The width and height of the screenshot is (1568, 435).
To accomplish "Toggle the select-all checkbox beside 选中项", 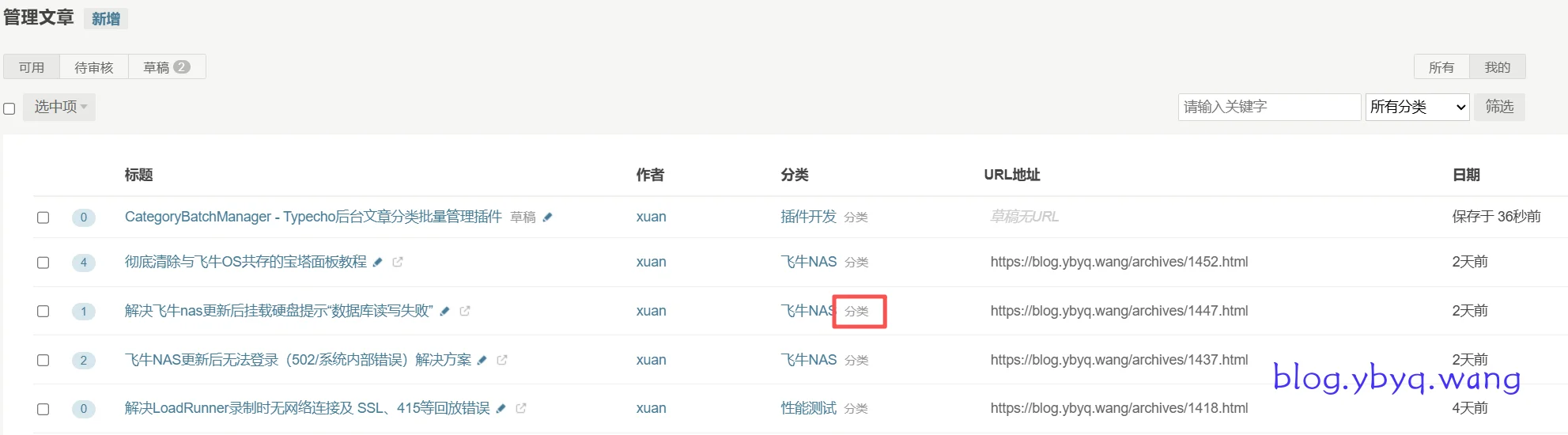I will pyautogui.click(x=9, y=108).
